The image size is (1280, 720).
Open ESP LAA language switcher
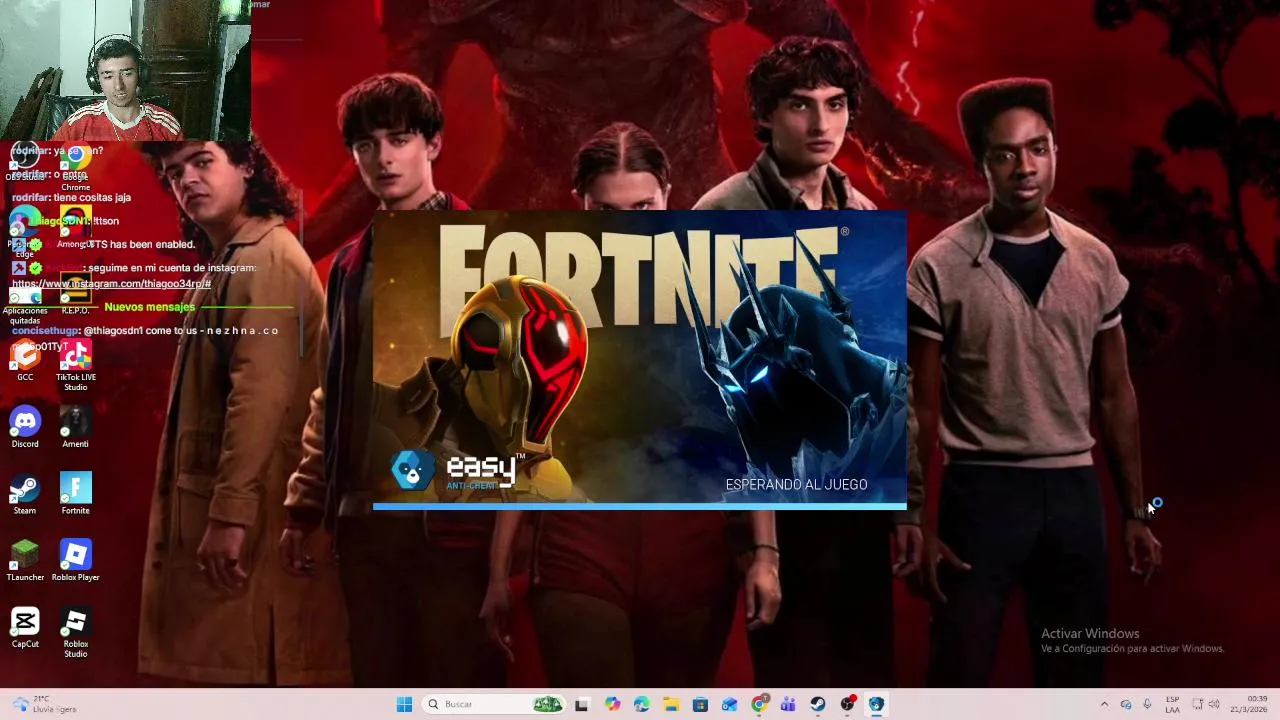[x=1172, y=704]
